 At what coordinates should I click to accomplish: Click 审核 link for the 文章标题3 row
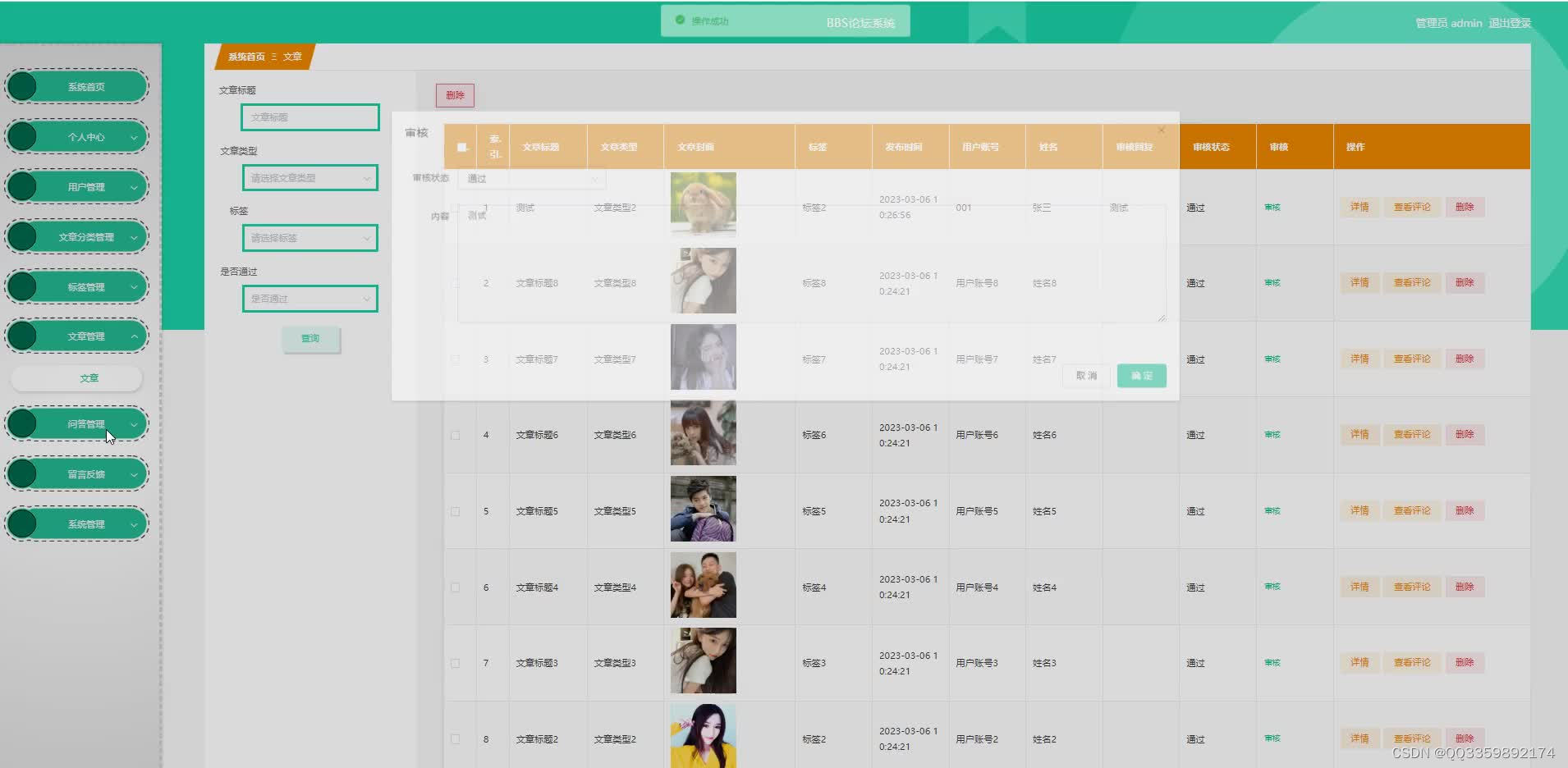click(1272, 663)
